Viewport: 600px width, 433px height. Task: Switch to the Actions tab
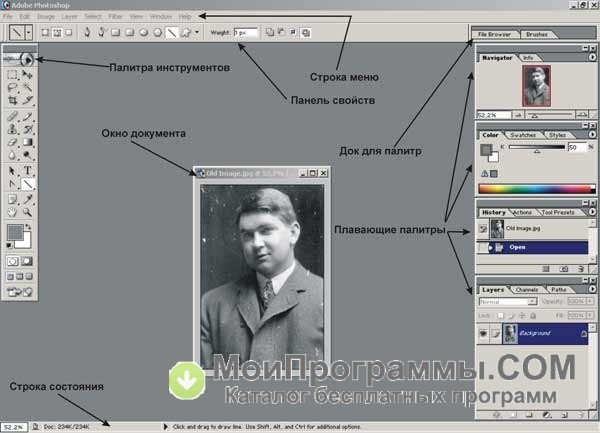tap(522, 212)
